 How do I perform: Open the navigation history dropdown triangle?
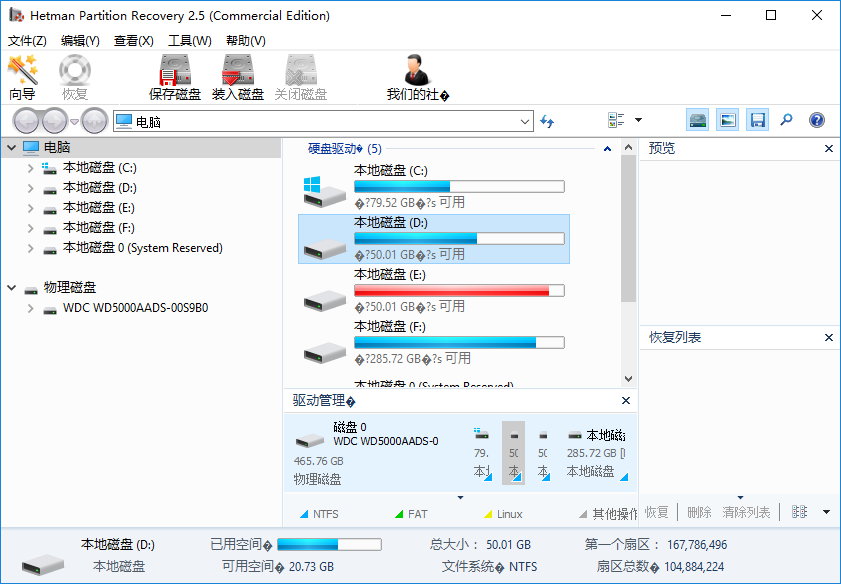(x=75, y=122)
